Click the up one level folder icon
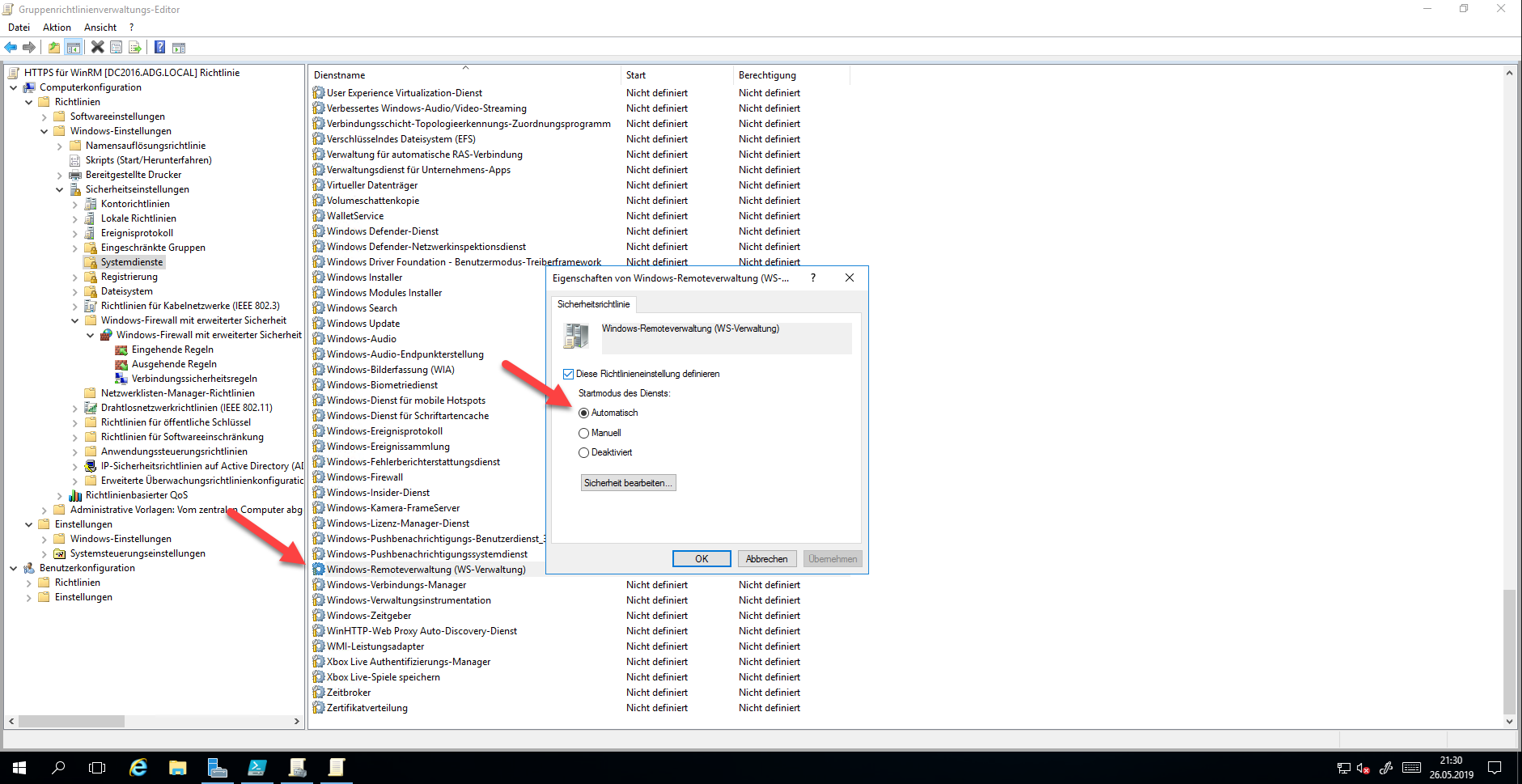The image size is (1522, 784). point(53,47)
